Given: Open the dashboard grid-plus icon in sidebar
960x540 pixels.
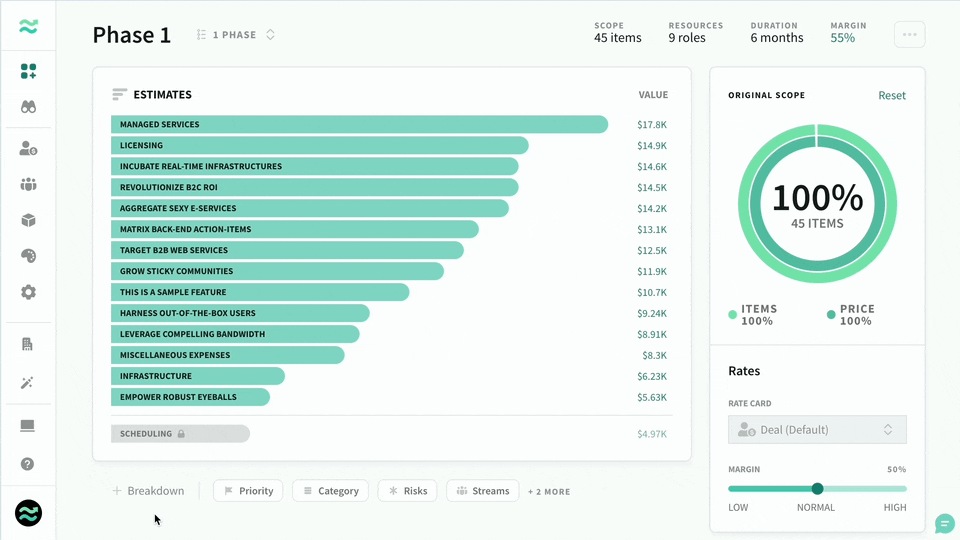Looking at the screenshot, I should (x=28, y=71).
